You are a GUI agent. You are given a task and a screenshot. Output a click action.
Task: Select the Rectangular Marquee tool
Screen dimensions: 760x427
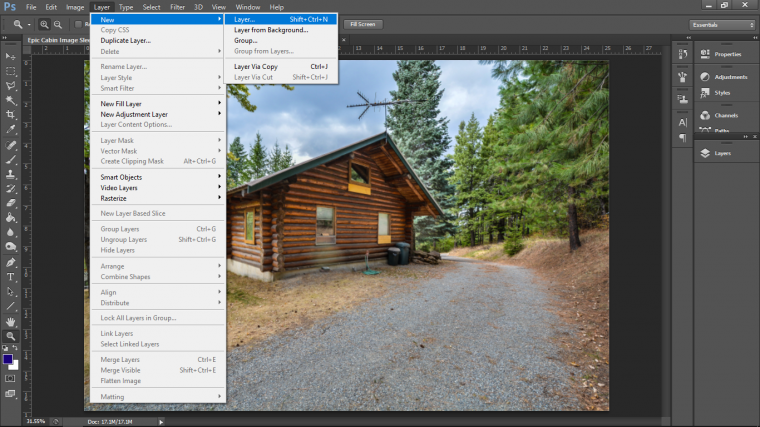10,71
